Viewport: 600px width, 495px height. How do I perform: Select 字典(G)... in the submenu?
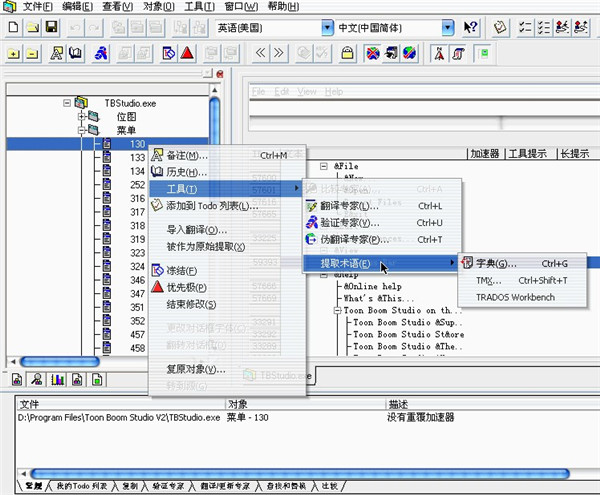[x=496, y=263]
